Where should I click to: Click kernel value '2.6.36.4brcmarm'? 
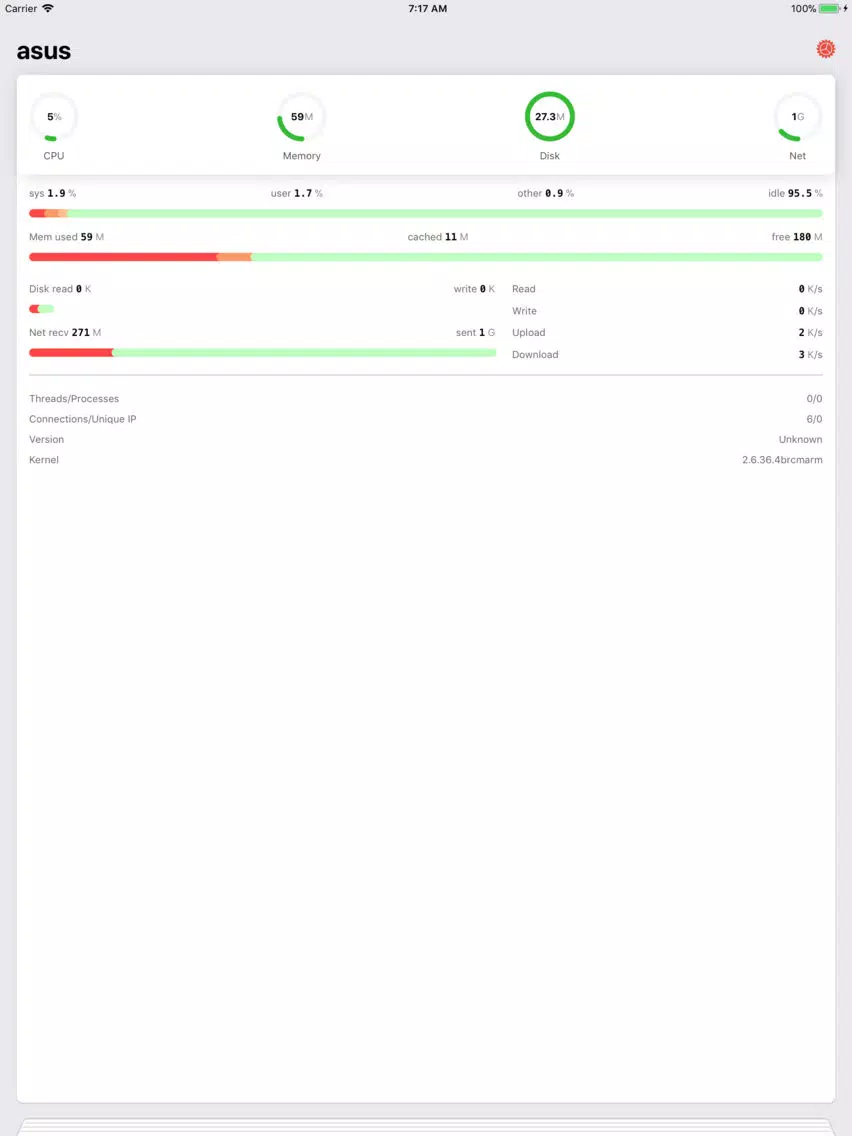tap(782, 459)
